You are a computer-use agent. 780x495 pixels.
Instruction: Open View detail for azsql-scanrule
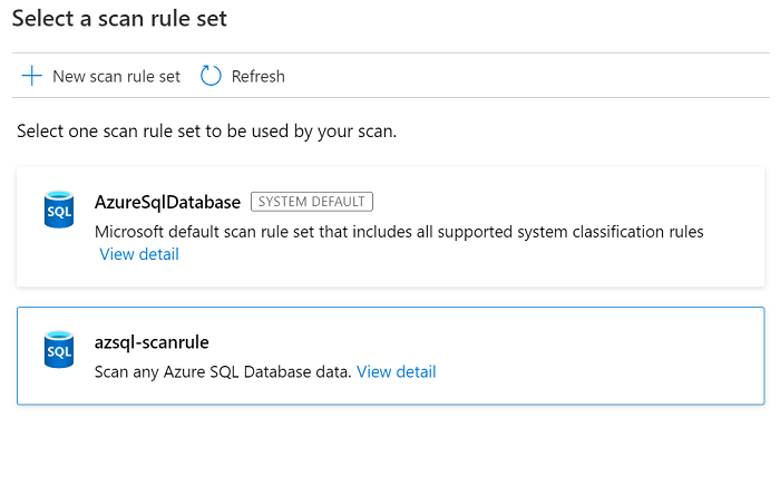tap(396, 372)
